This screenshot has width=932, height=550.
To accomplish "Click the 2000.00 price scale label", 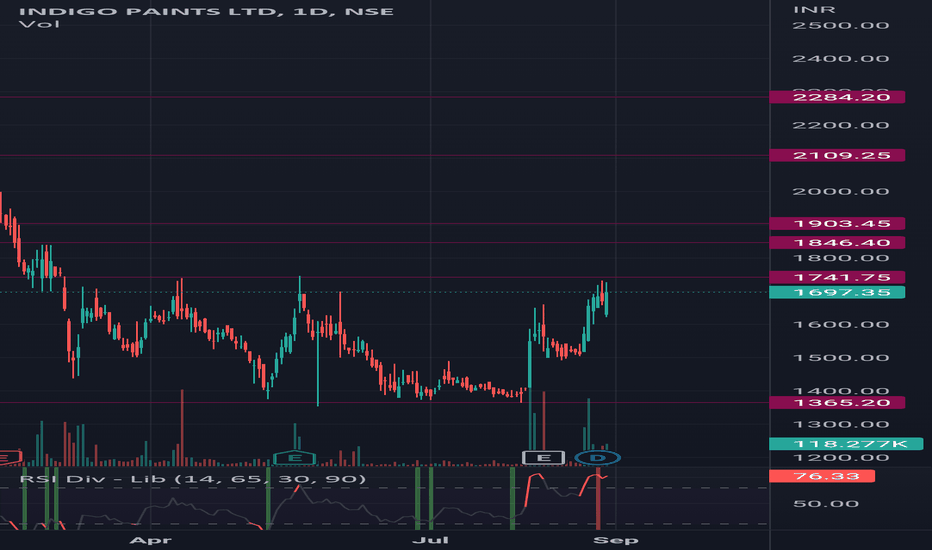I will point(840,191).
